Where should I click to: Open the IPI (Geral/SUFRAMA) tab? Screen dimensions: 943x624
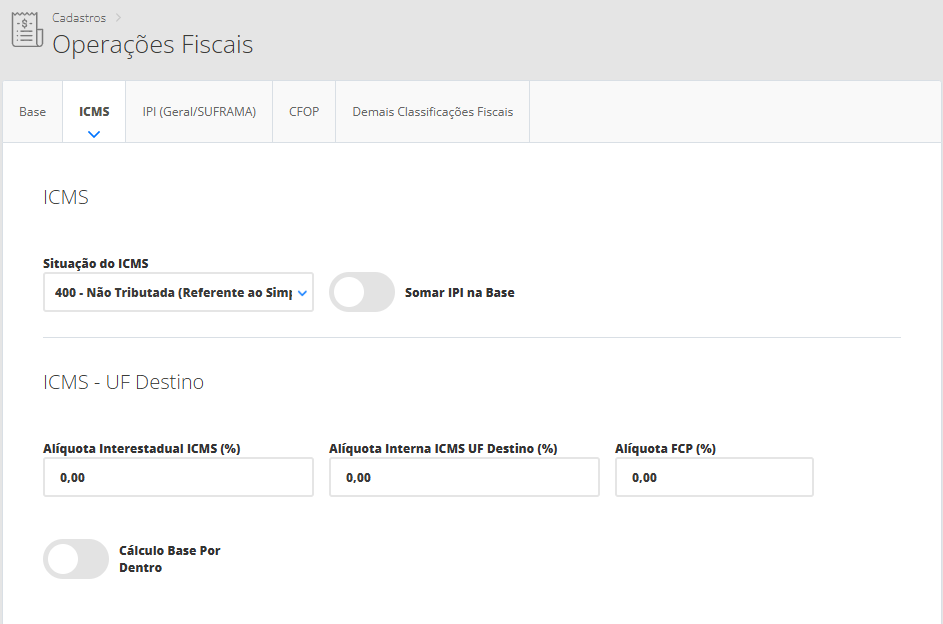(x=199, y=112)
